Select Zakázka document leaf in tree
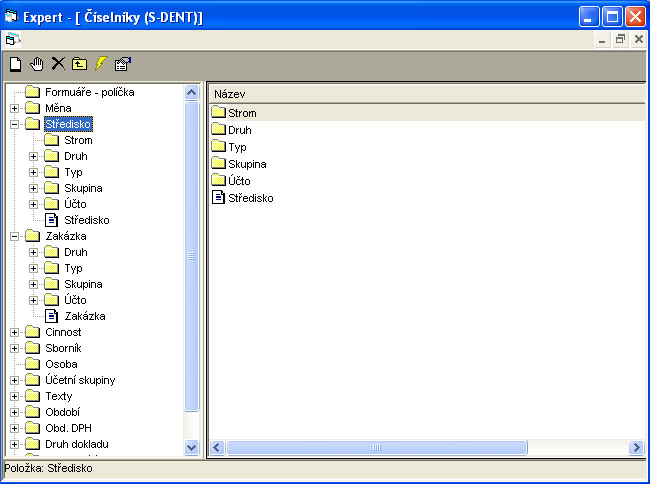Image resolution: width=650 pixels, height=484 pixels. coord(84,317)
